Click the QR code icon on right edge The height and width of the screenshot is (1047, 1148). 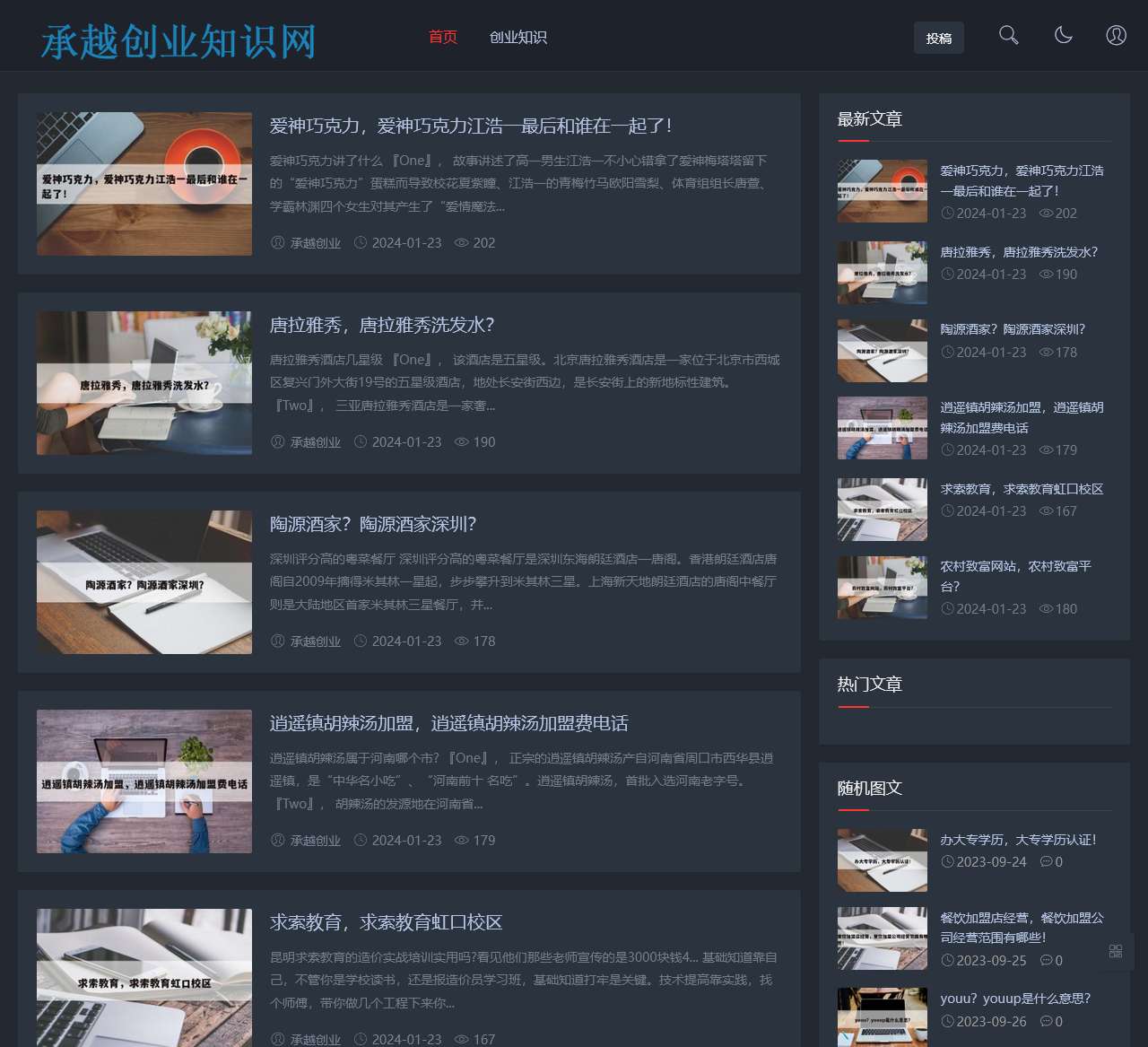point(1116,950)
